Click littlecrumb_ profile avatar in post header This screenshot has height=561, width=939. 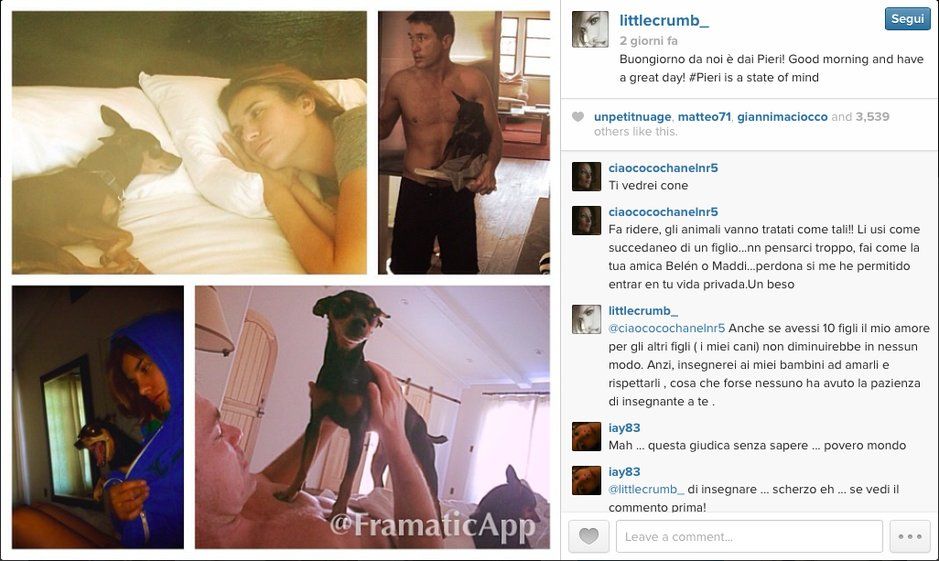[x=590, y=29]
